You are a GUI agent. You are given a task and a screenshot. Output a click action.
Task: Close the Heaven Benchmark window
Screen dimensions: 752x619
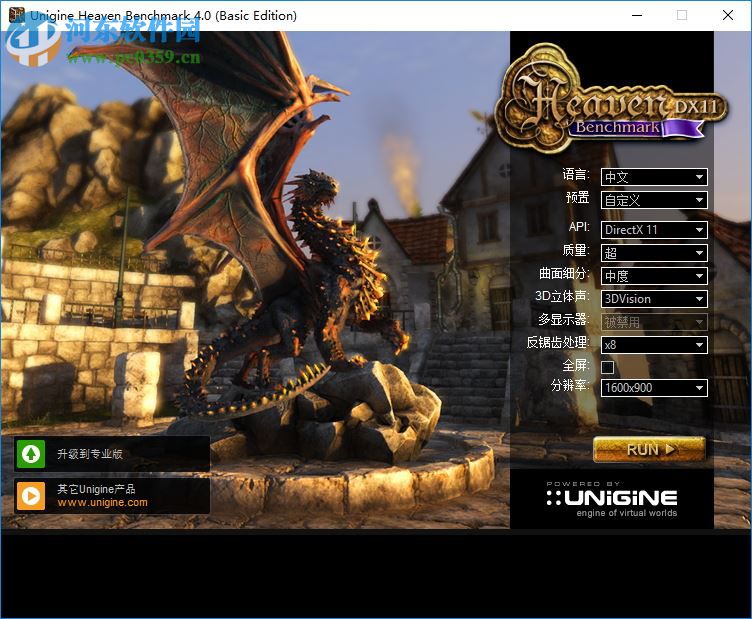(728, 15)
